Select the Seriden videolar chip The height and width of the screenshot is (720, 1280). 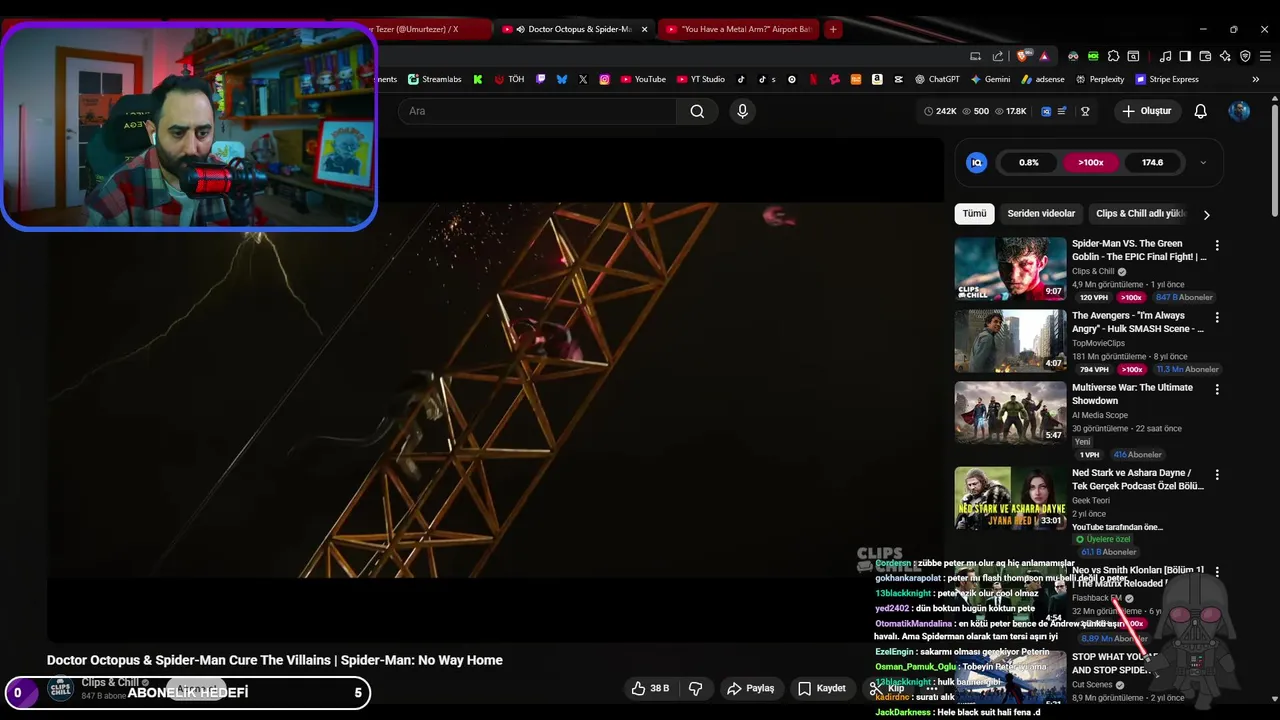(x=1041, y=214)
